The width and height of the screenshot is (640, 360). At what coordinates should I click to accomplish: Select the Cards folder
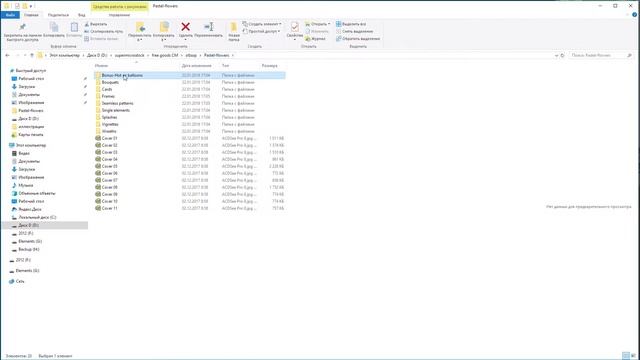pyautogui.click(x=107, y=89)
